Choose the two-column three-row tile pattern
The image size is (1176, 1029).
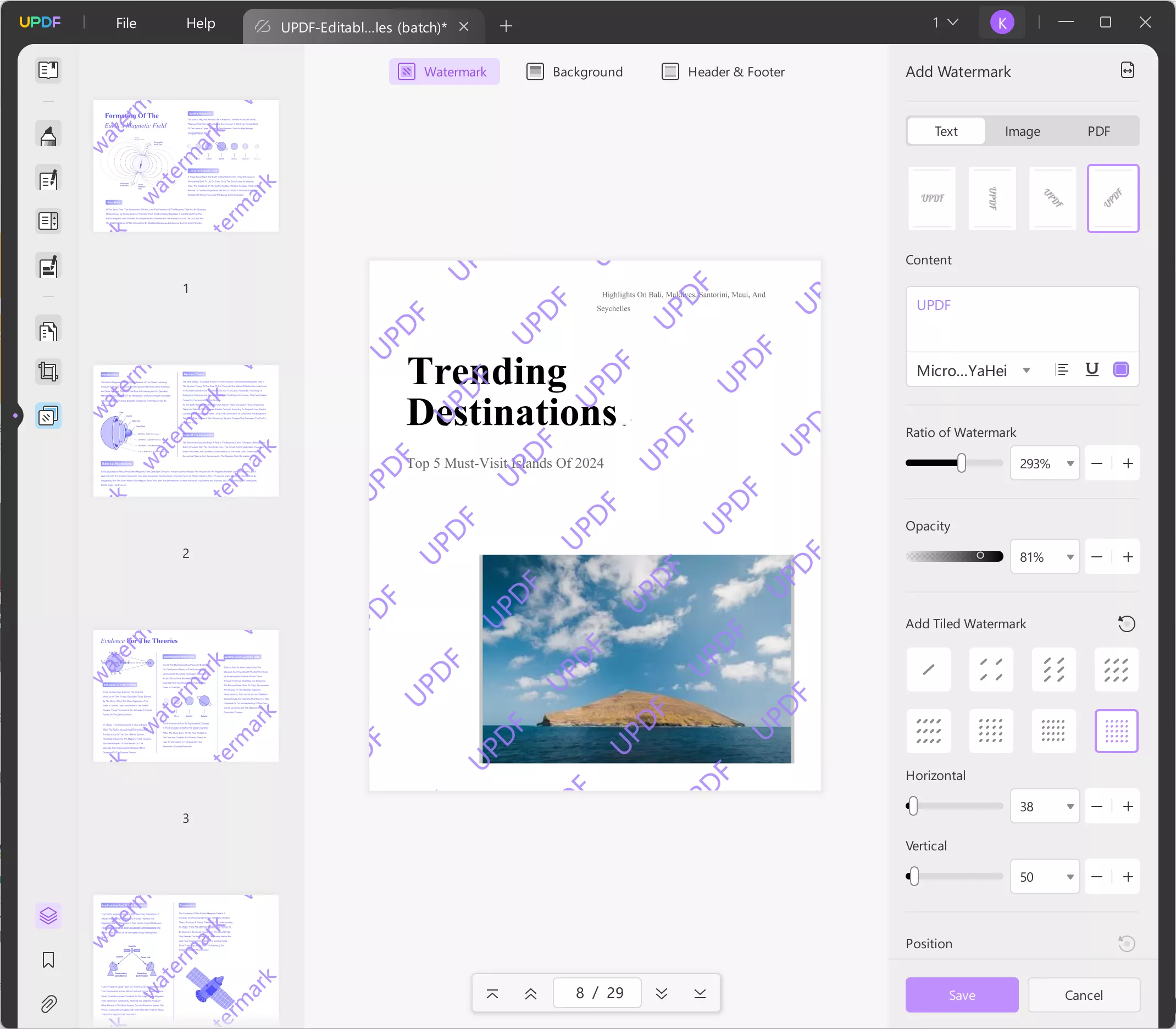[x=1054, y=670]
